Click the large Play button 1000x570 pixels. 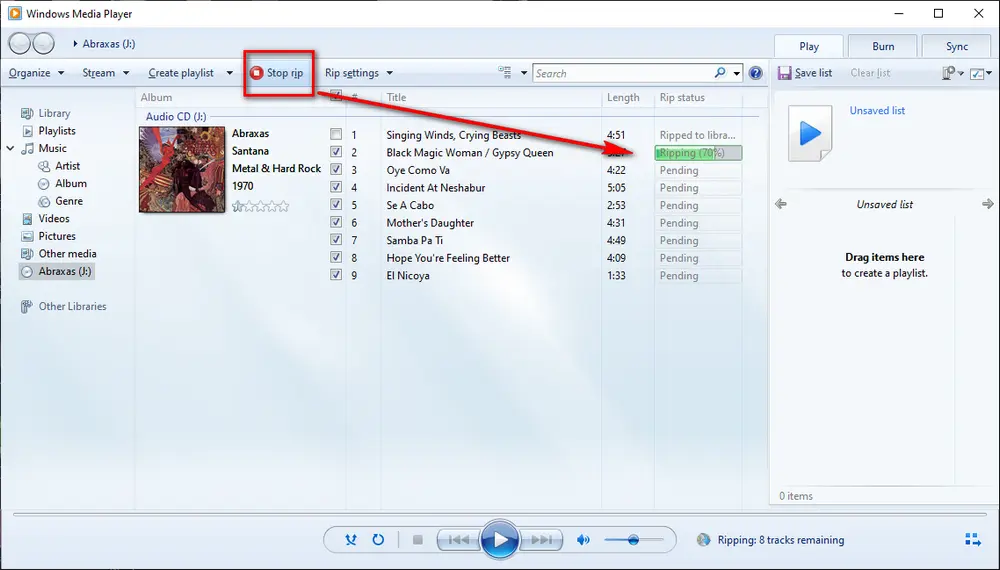pos(499,539)
